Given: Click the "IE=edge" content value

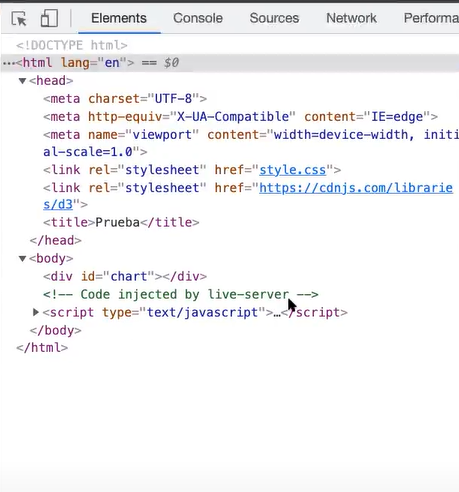Looking at the screenshot, I should 397,117.
